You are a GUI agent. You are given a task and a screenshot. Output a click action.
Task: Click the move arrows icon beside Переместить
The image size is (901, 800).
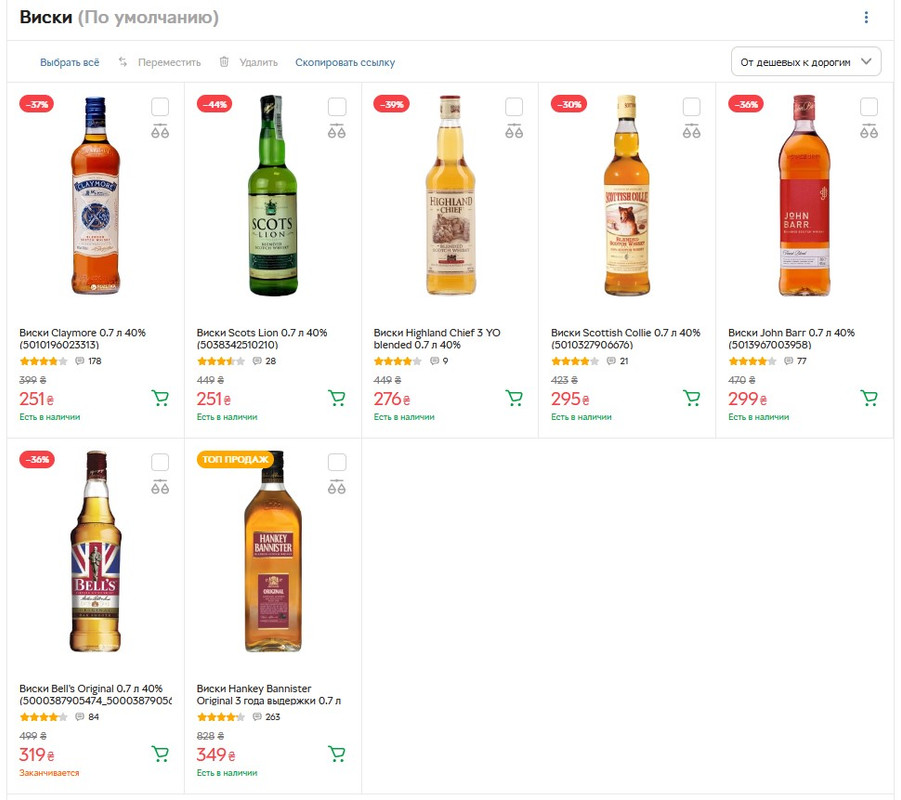click(123, 61)
